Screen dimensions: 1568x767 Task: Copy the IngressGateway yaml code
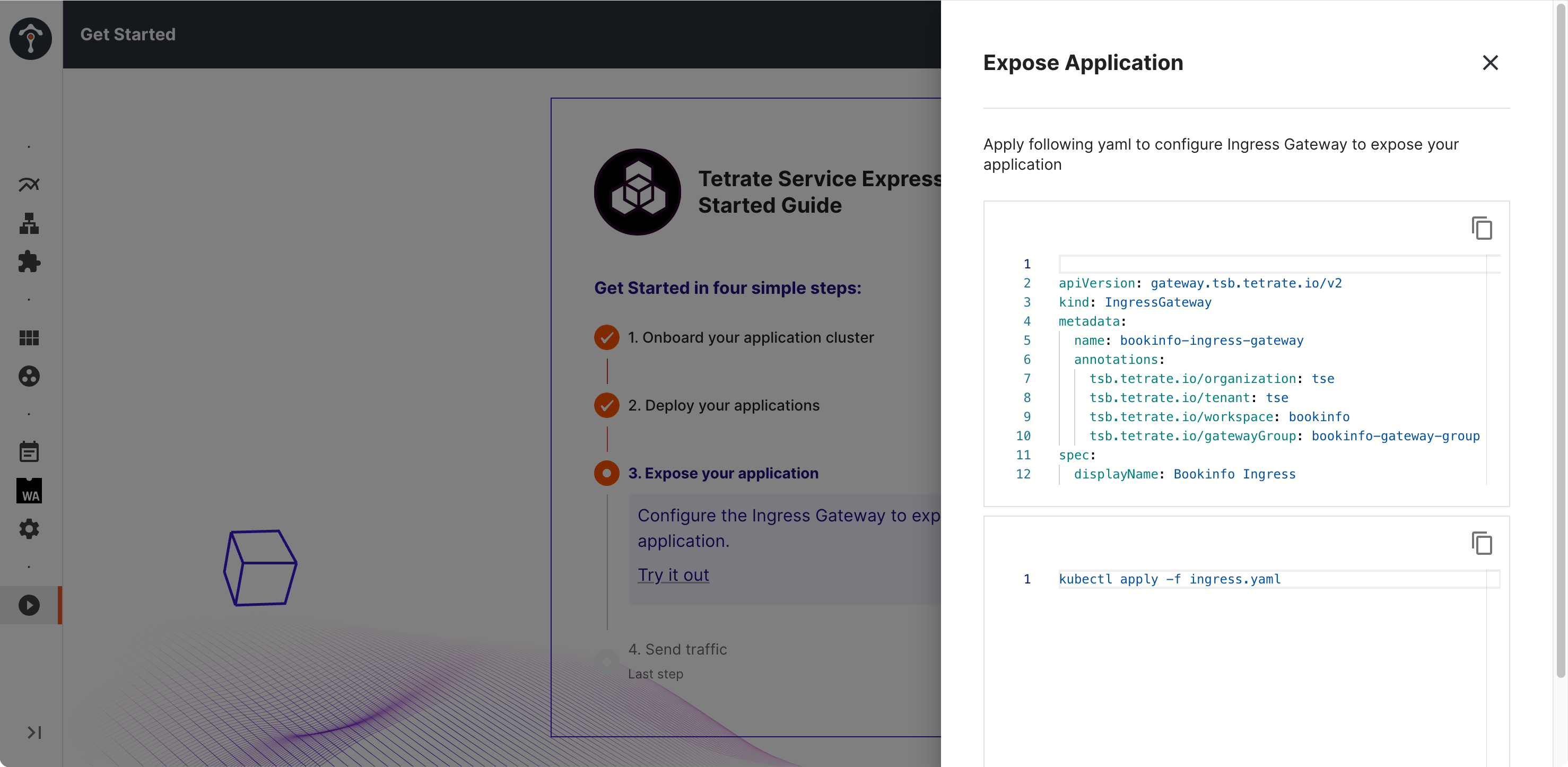1482,228
